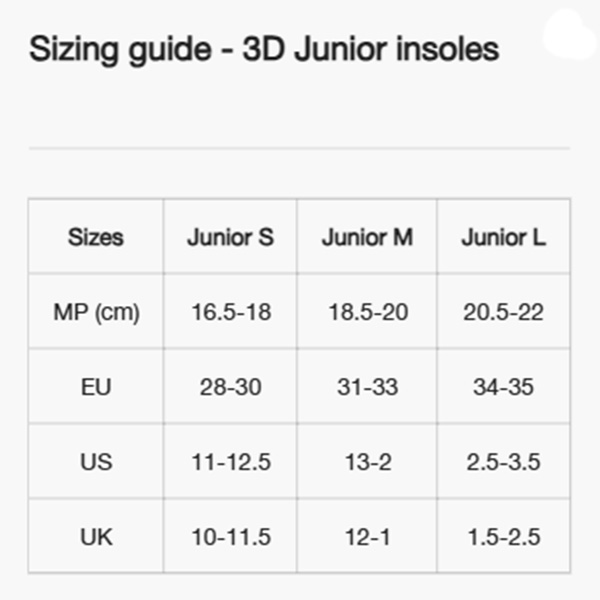600x600 pixels.
Task: Select the Junior S column header
Action: pyautogui.click(x=230, y=238)
